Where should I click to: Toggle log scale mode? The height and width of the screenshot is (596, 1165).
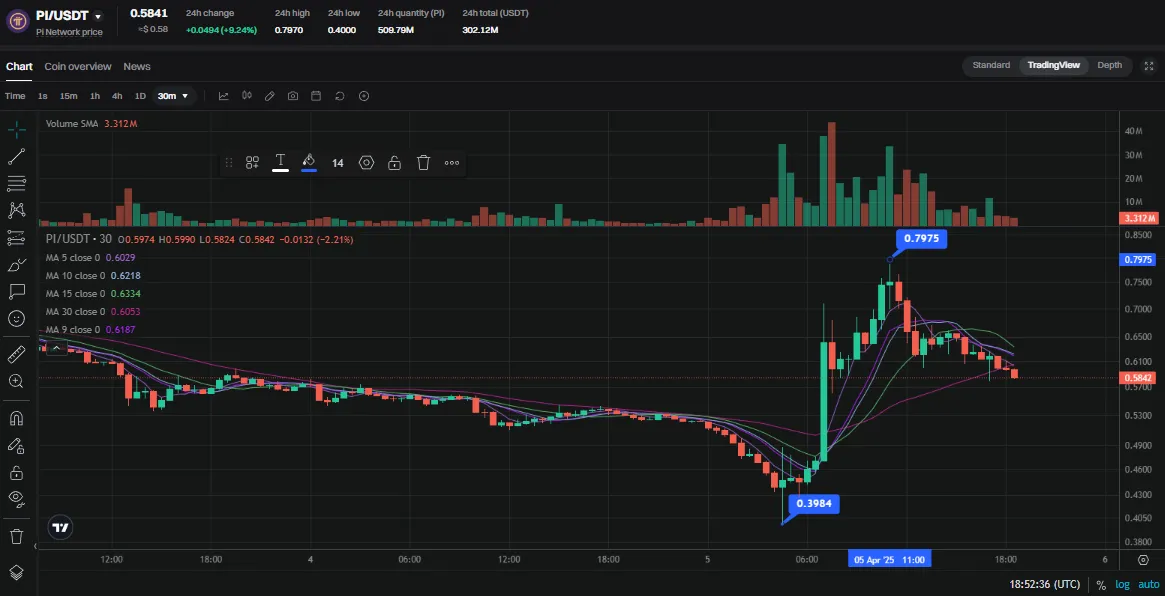click(1122, 584)
